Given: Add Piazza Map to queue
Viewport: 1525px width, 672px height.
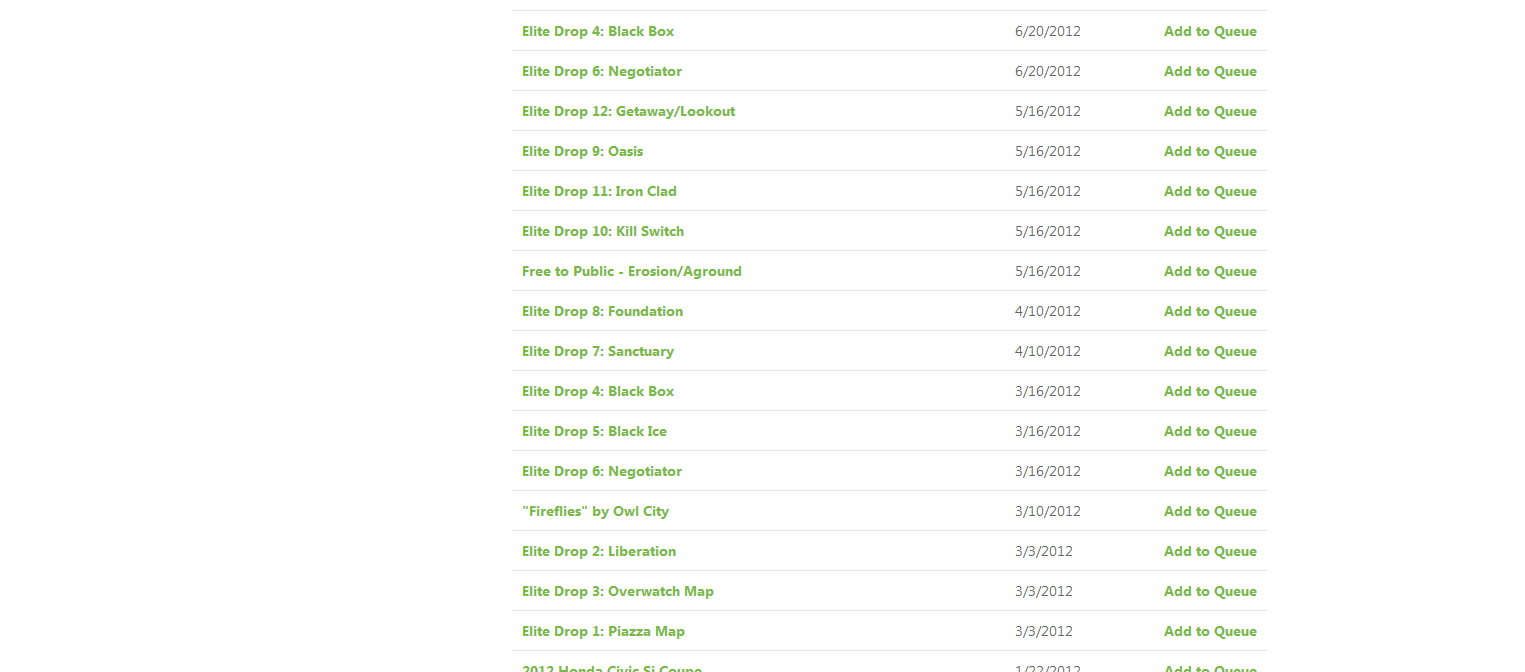Looking at the screenshot, I should pyautogui.click(x=1210, y=631).
